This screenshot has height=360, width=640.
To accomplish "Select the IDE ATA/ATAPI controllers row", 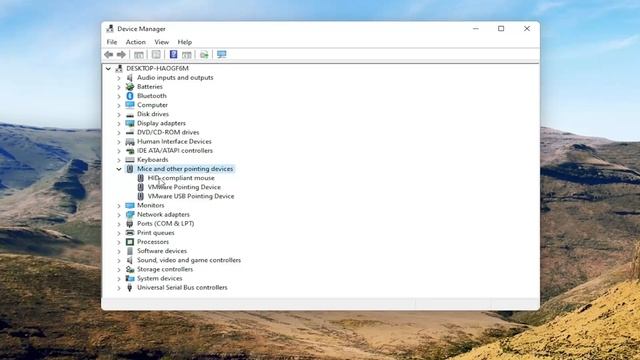I will click(175, 151).
